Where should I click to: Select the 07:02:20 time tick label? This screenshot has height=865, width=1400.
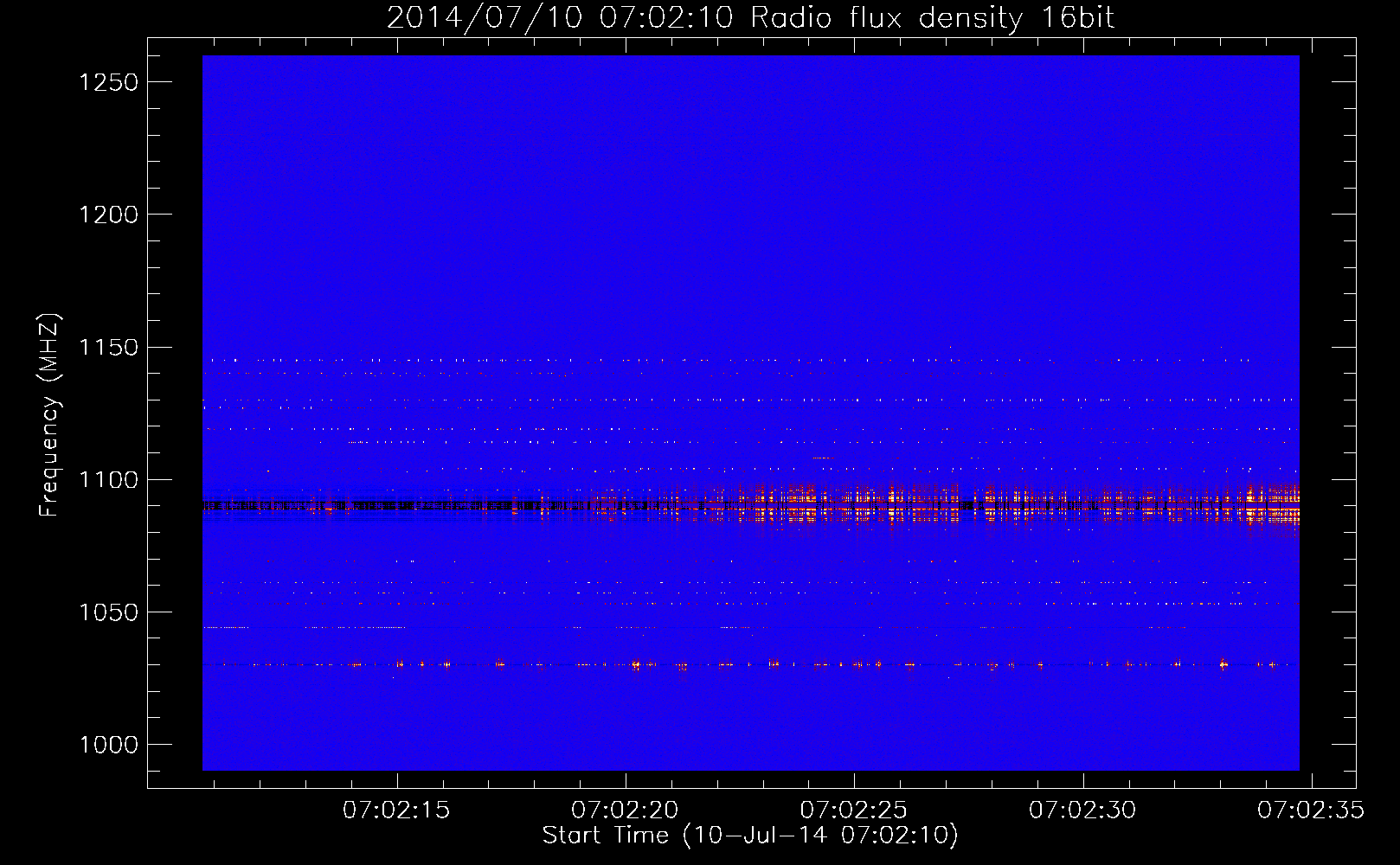625,811
